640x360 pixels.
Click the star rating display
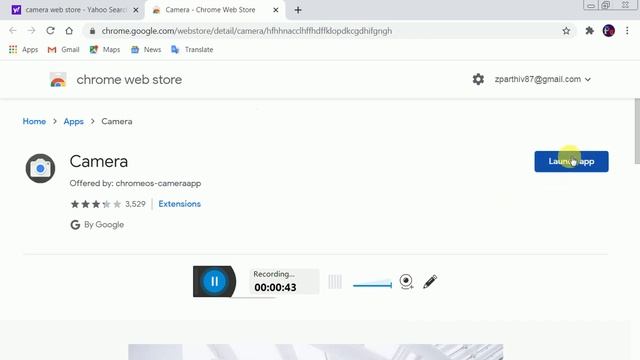point(96,204)
